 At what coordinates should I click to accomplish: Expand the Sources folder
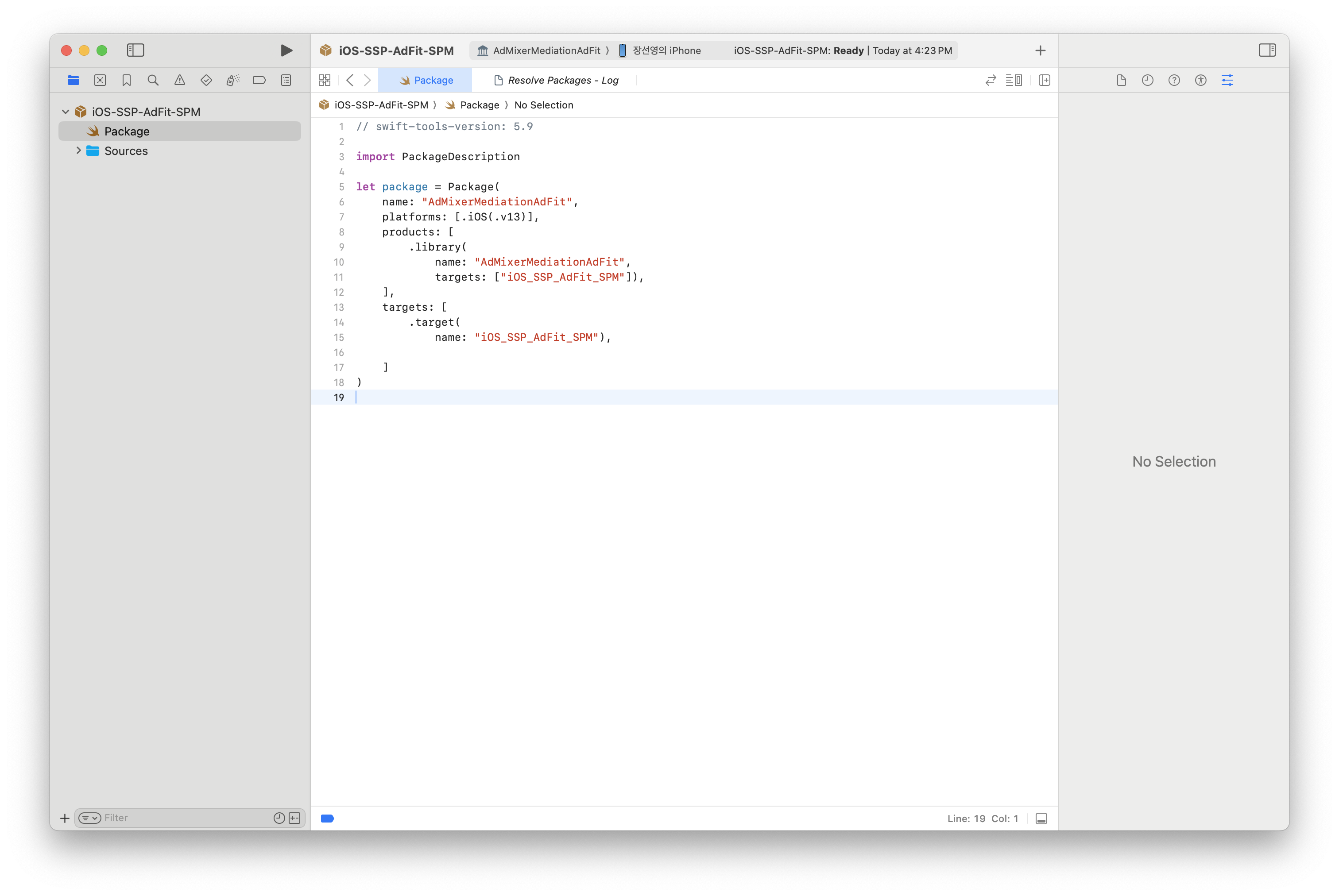point(79,151)
